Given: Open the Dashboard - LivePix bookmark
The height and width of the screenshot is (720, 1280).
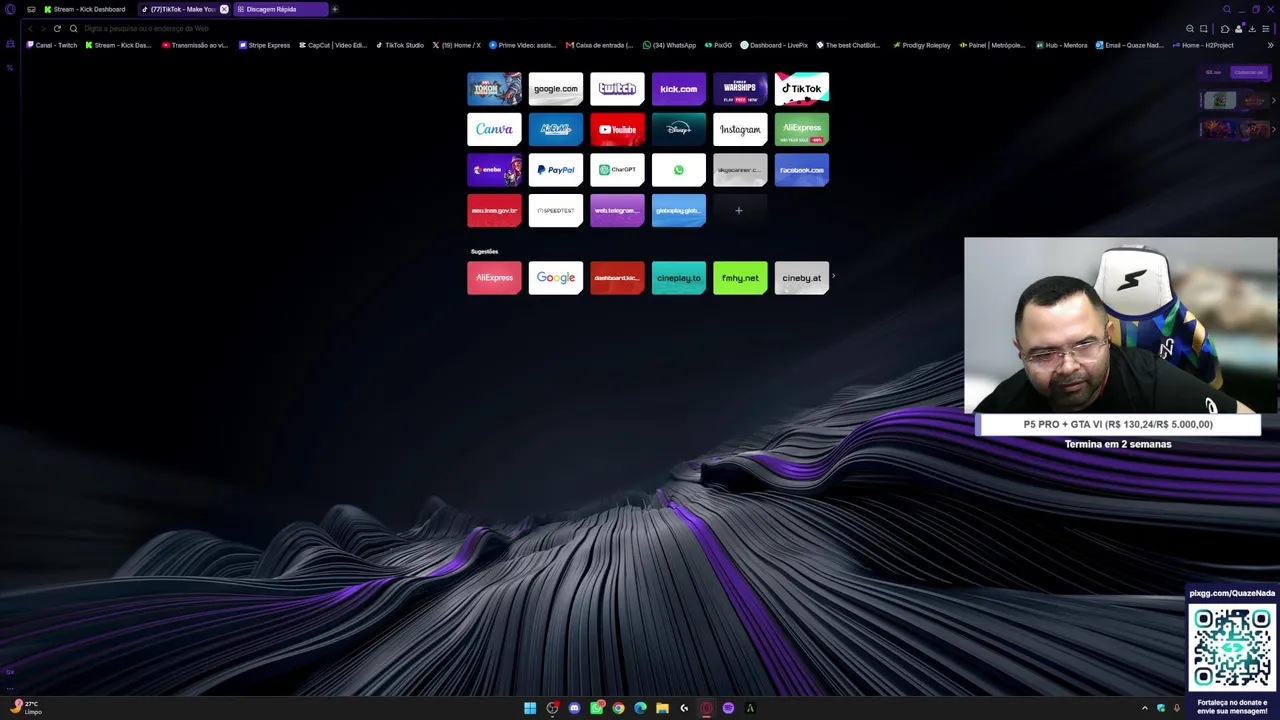Looking at the screenshot, I should click(x=774, y=45).
